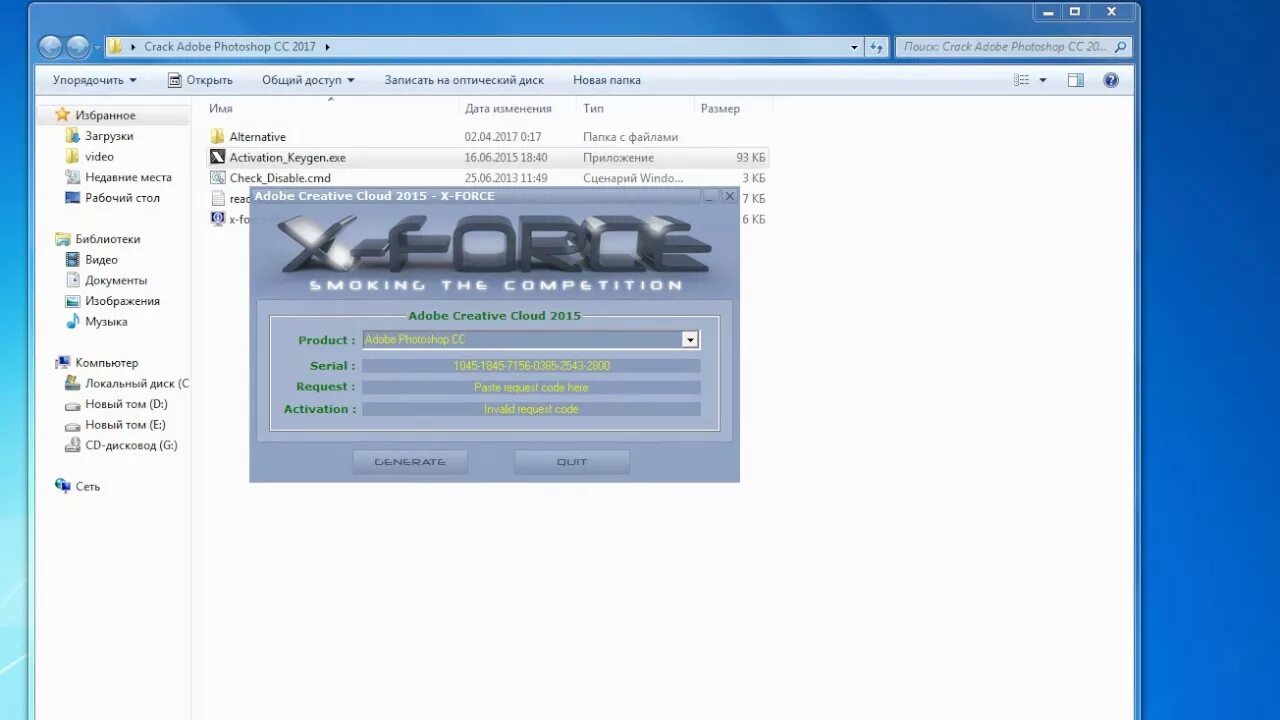Open Новый том (E:) drive
This screenshot has width=1280, height=720.
(125, 425)
